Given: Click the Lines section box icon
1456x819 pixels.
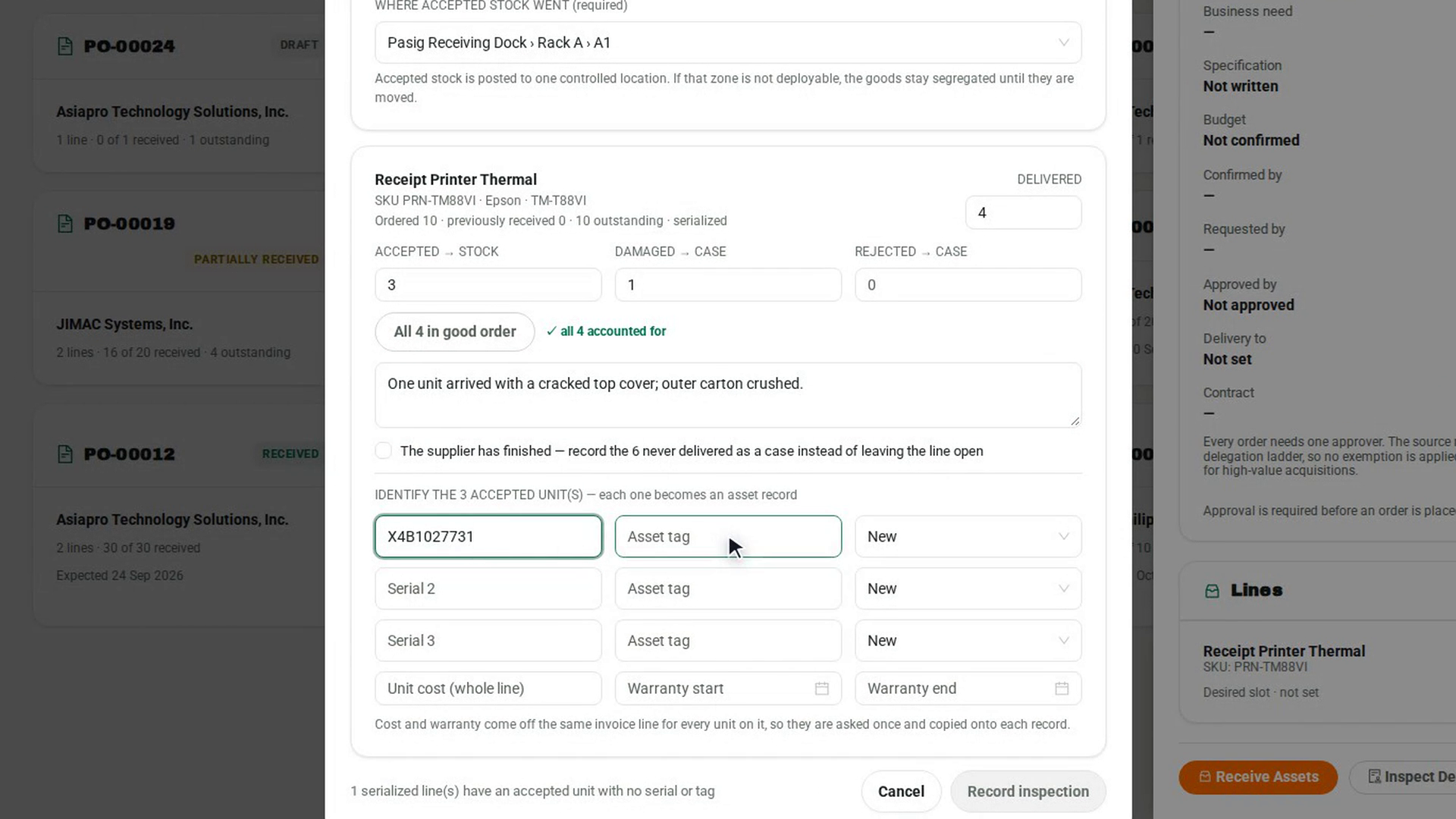Looking at the screenshot, I should (x=1212, y=591).
